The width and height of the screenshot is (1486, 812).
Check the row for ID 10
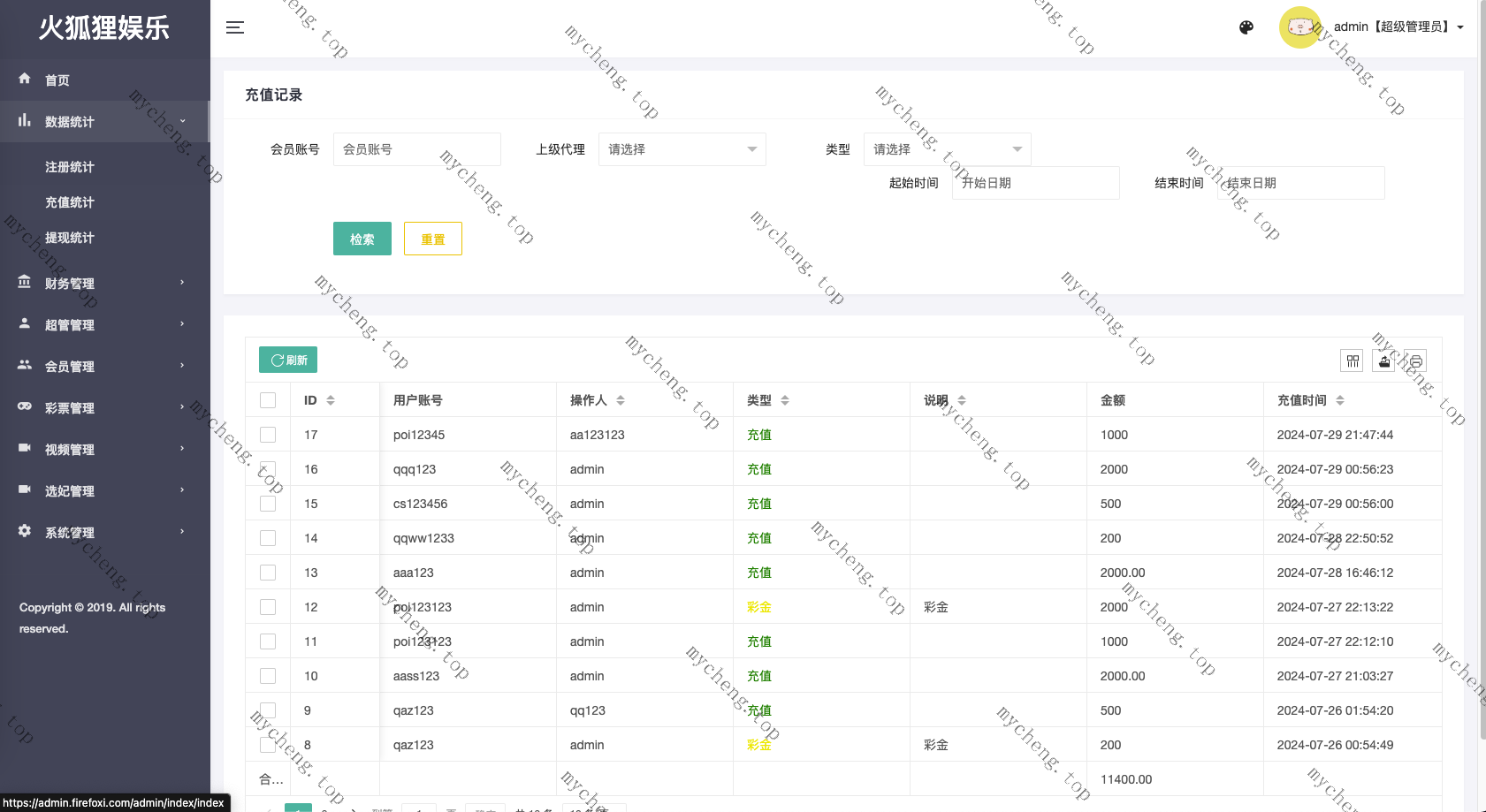pos(268,676)
